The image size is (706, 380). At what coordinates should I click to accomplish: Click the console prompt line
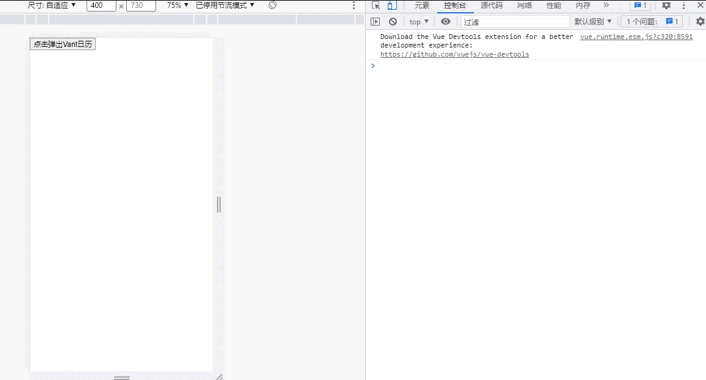[536, 66]
